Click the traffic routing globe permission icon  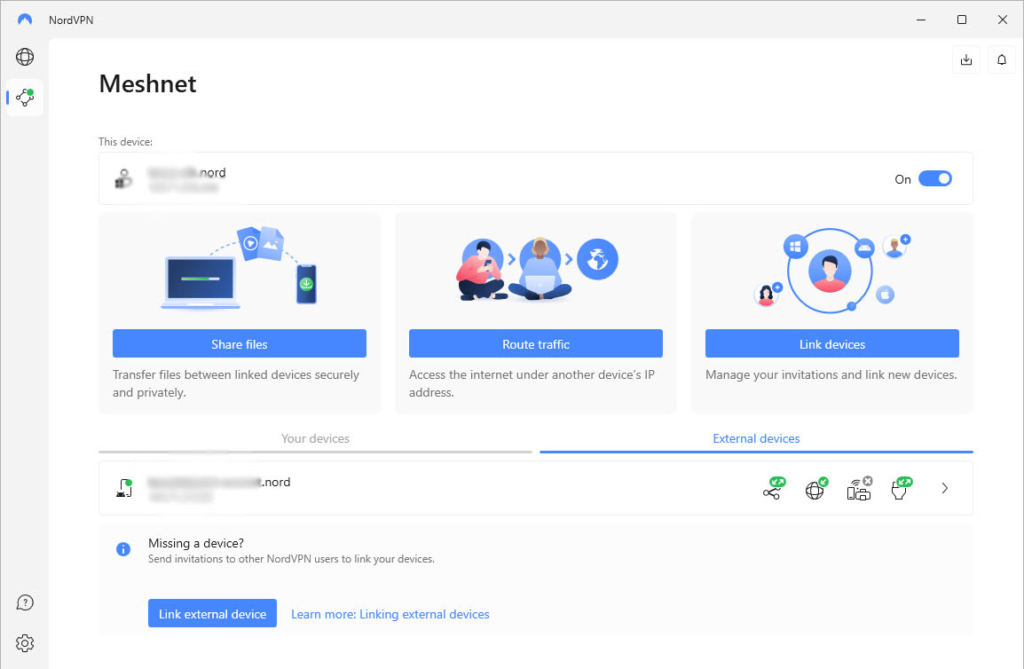click(x=815, y=488)
